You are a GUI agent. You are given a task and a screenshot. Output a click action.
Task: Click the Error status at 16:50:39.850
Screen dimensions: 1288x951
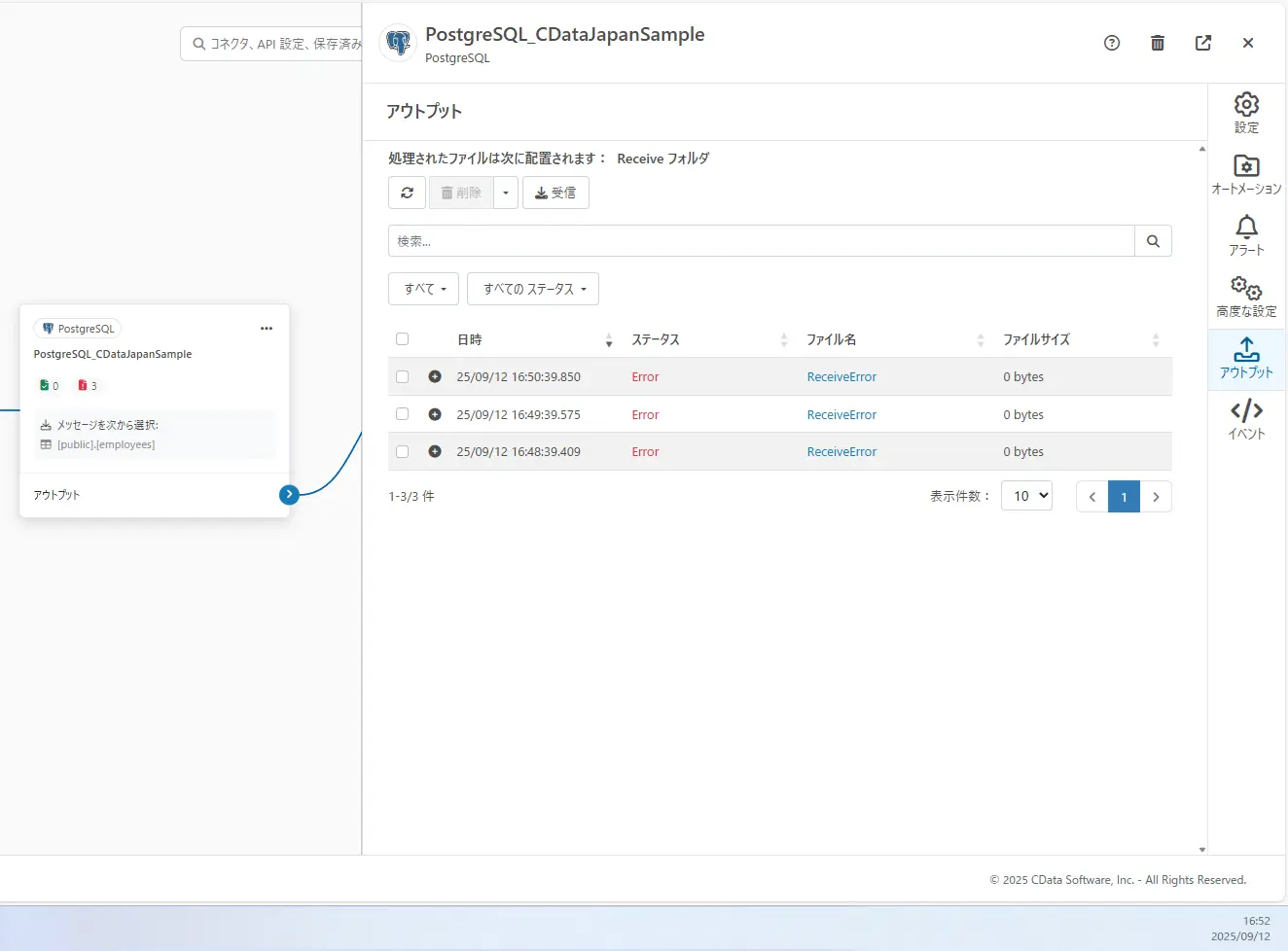coord(645,377)
